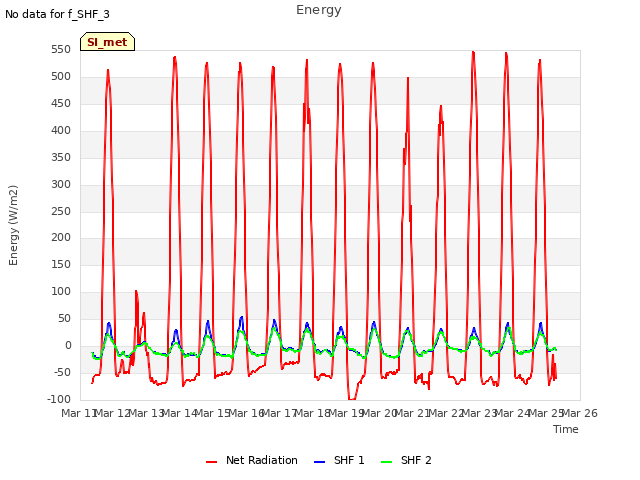Click the 300 y-axis tick label
The image size is (640, 480).
[x=61, y=184]
